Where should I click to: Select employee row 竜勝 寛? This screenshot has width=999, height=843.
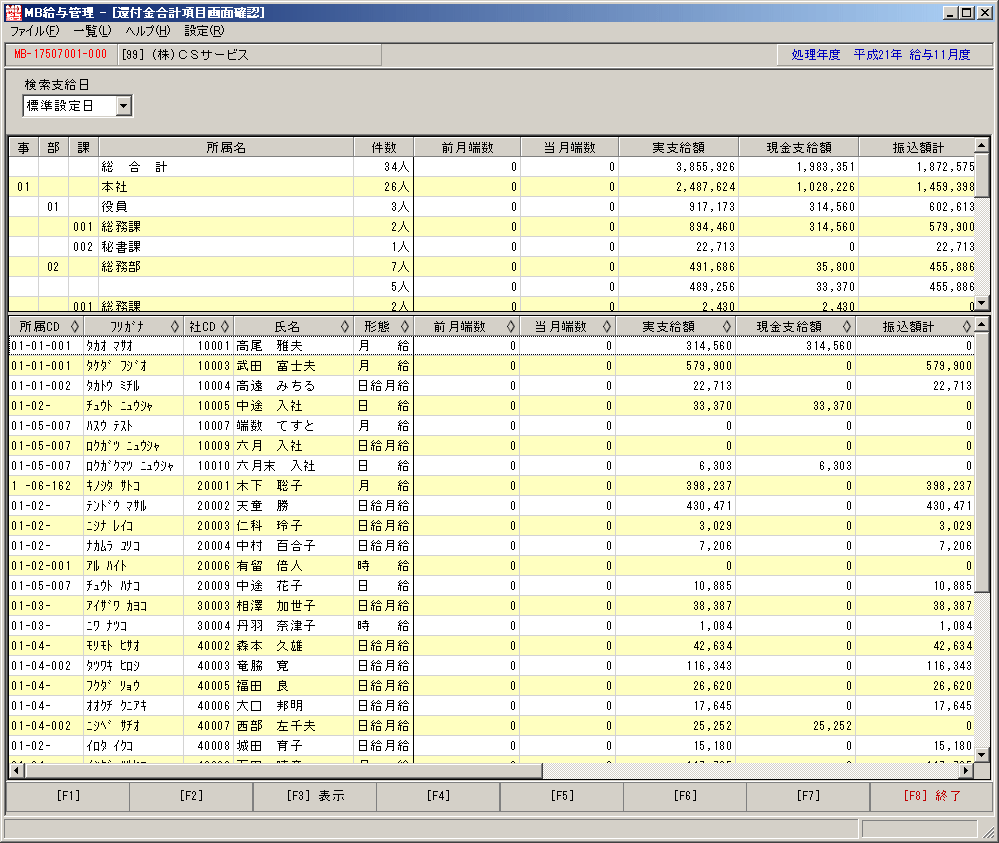coord(492,666)
